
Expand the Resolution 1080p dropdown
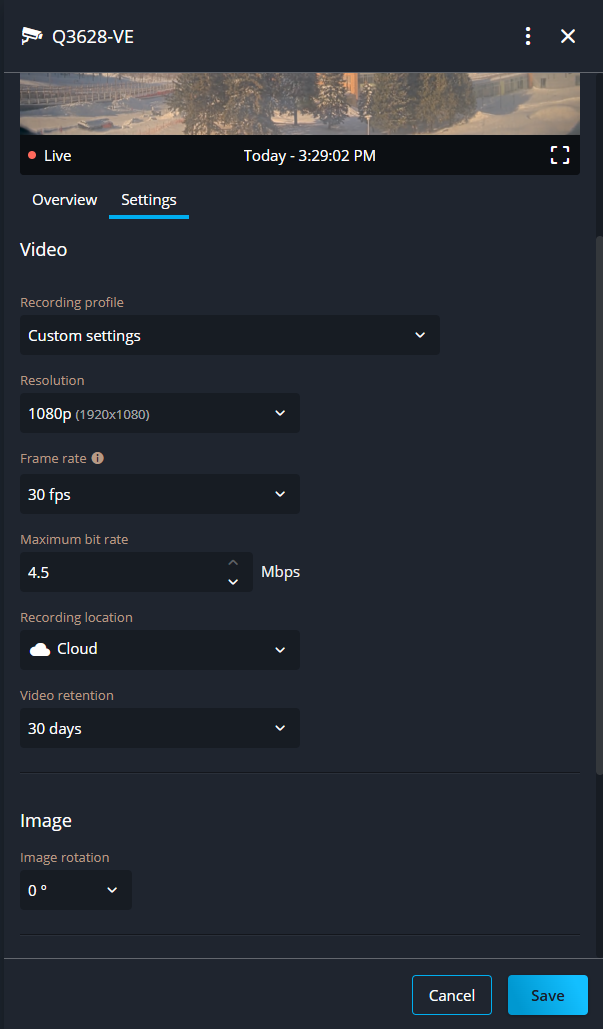tap(159, 413)
